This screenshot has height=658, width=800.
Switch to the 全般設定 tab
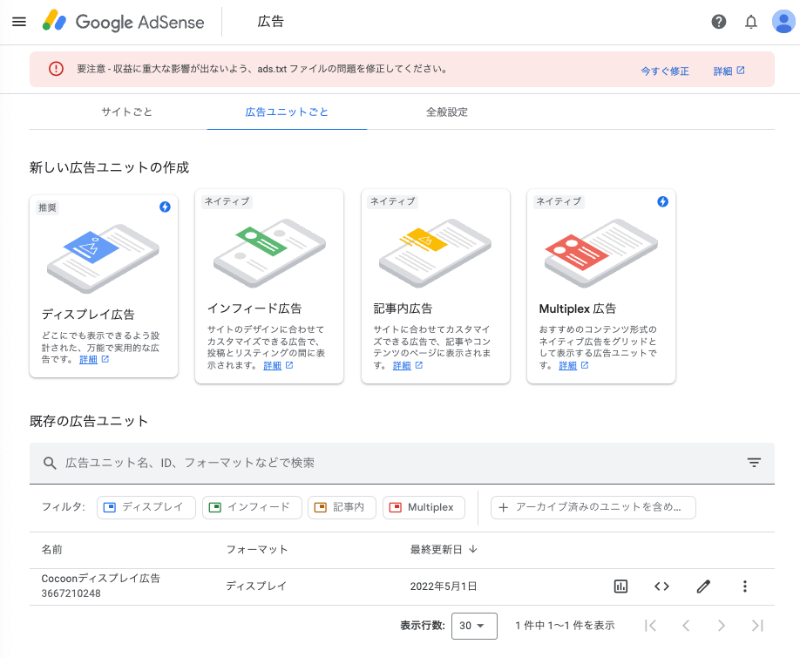coord(446,112)
